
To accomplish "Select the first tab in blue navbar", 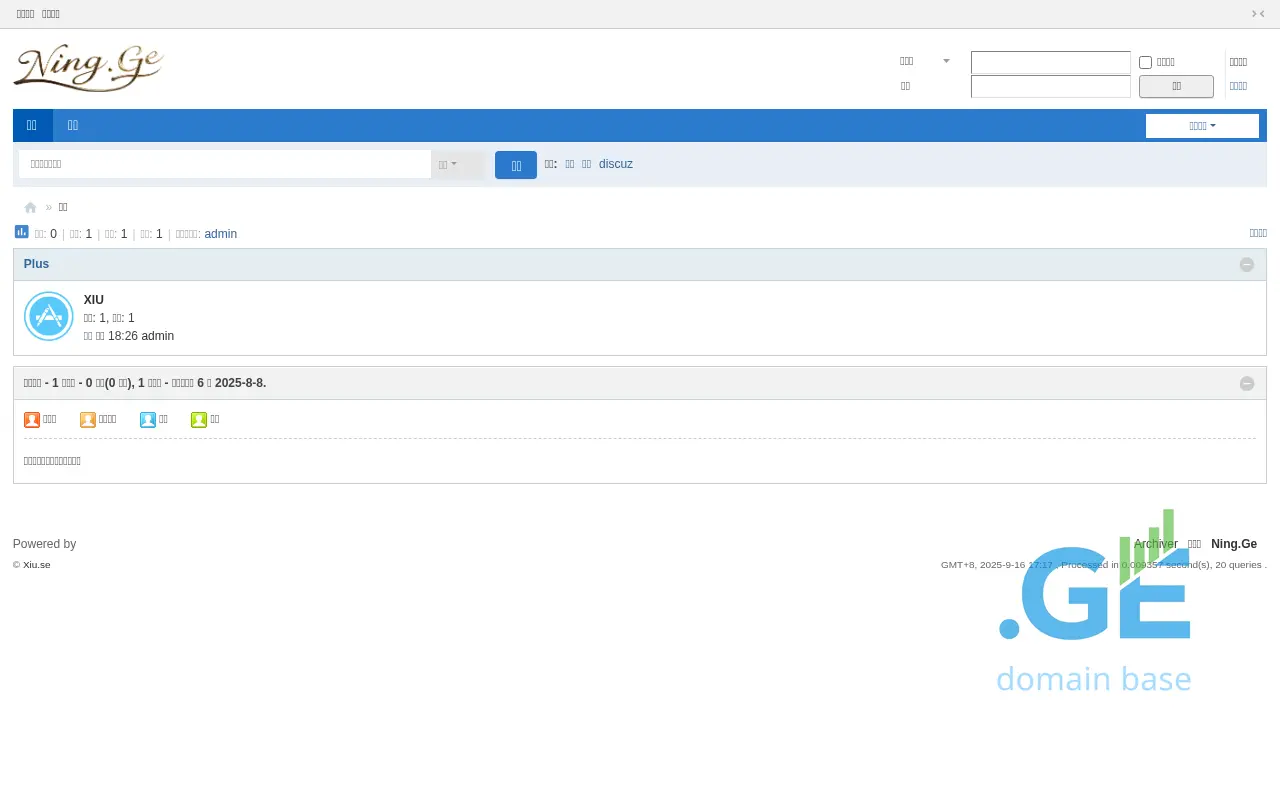I will click(x=32, y=125).
